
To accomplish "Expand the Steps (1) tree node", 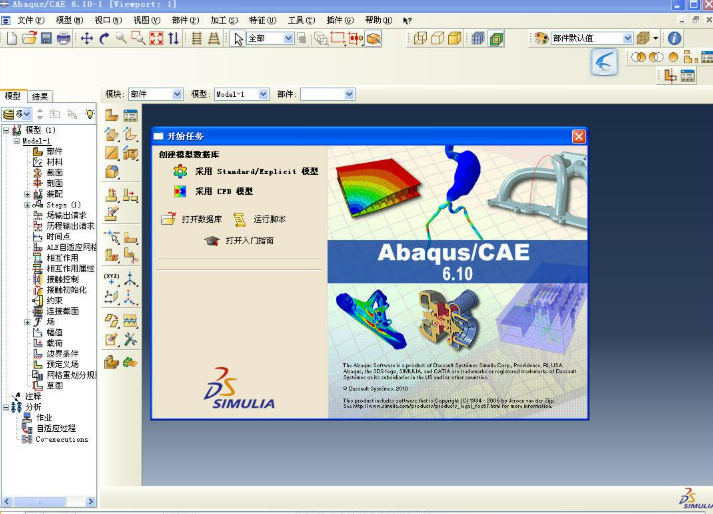I will [x=27, y=205].
